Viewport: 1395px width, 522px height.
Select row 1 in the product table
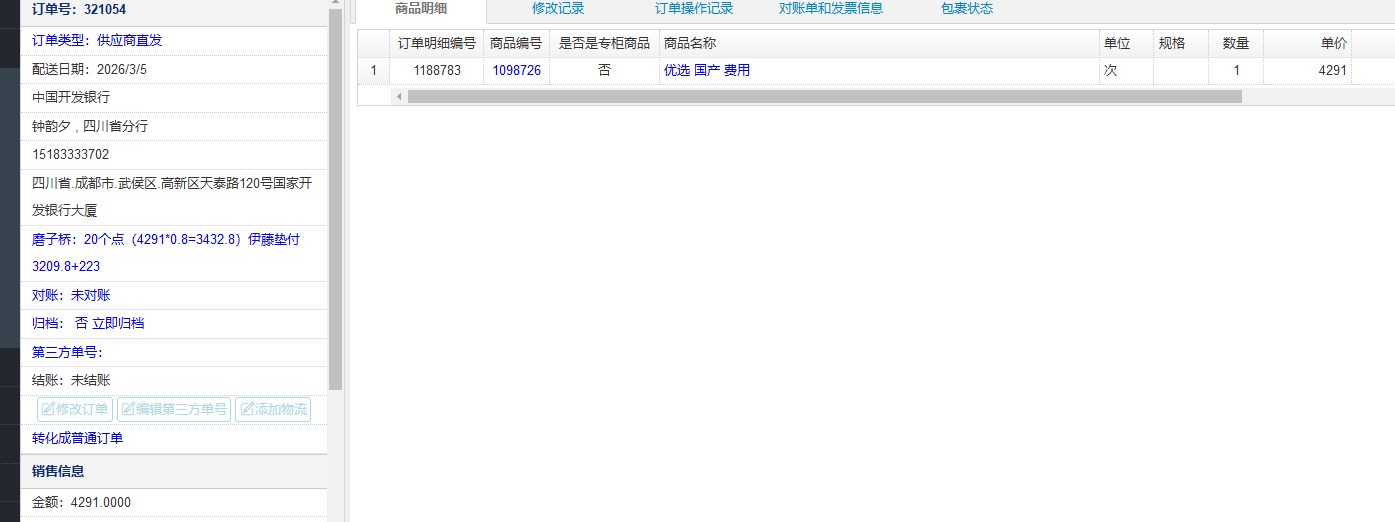point(373,71)
